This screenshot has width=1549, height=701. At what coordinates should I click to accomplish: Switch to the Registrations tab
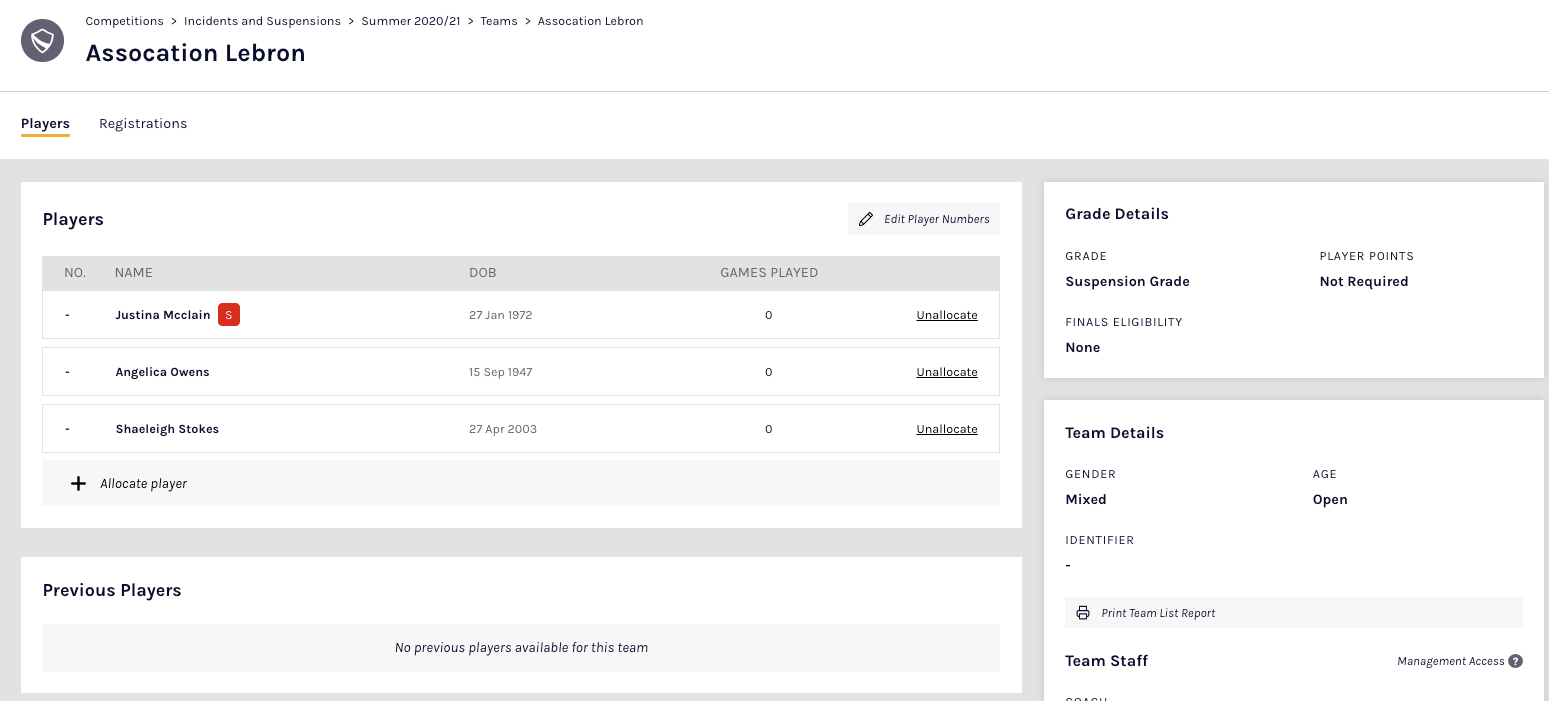[x=143, y=124]
